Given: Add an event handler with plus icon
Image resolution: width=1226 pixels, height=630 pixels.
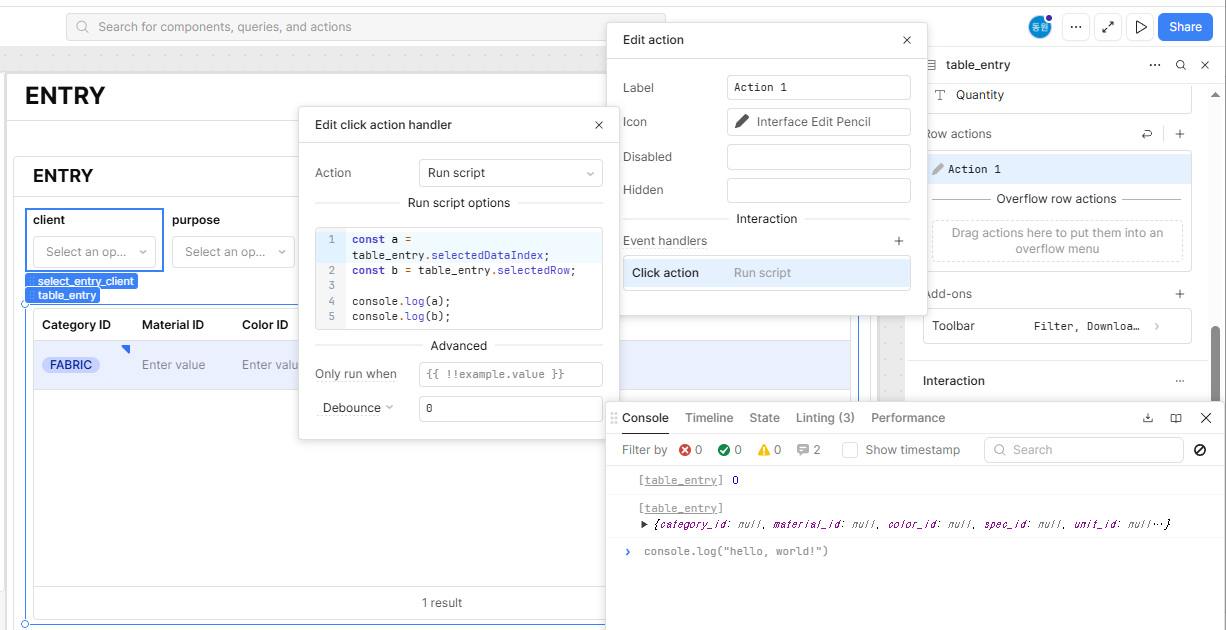Looking at the screenshot, I should (899, 241).
